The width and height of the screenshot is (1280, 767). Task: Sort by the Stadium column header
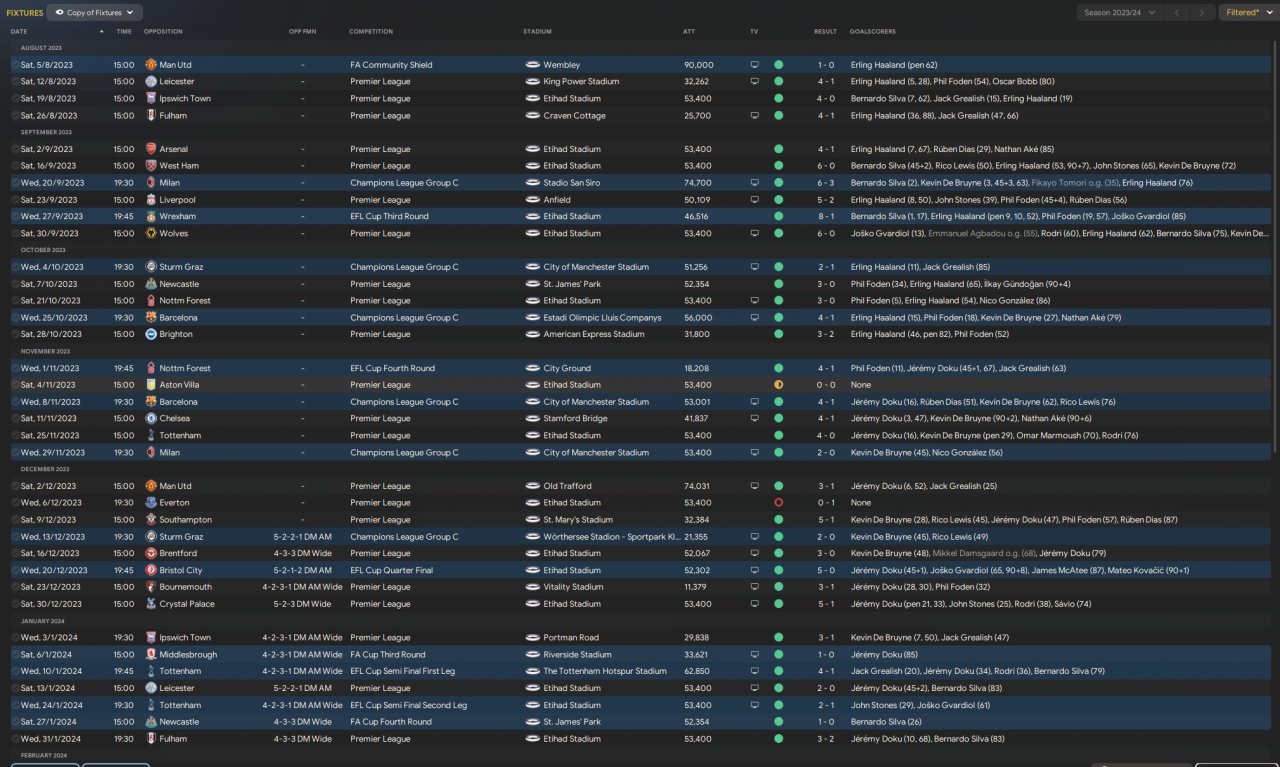(537, 31)
